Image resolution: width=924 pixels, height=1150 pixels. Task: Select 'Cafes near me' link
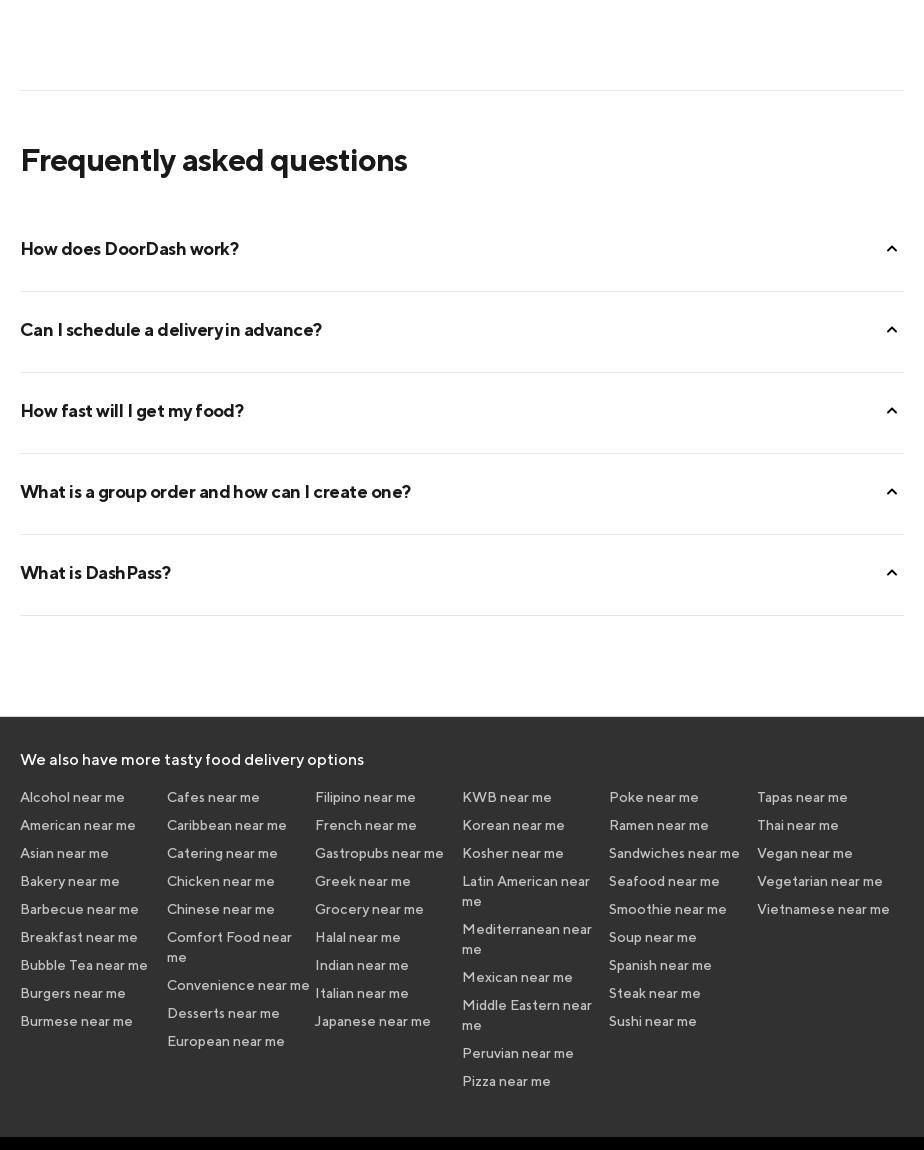pos(213,797)
